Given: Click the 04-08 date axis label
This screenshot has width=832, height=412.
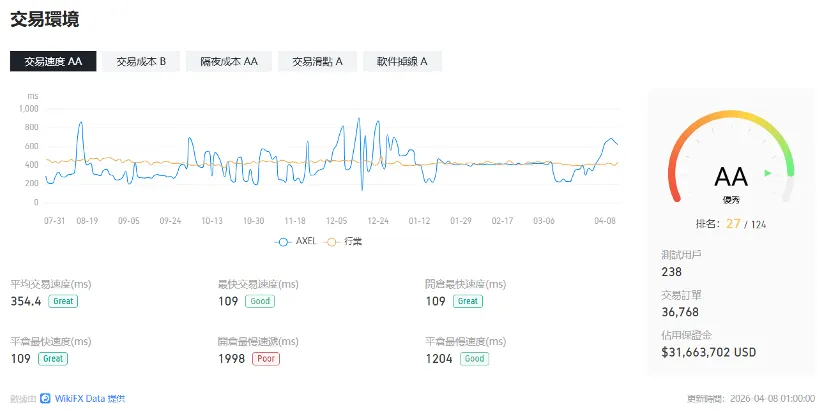Looking at the screenshot, I should click(x=605, y=221).
